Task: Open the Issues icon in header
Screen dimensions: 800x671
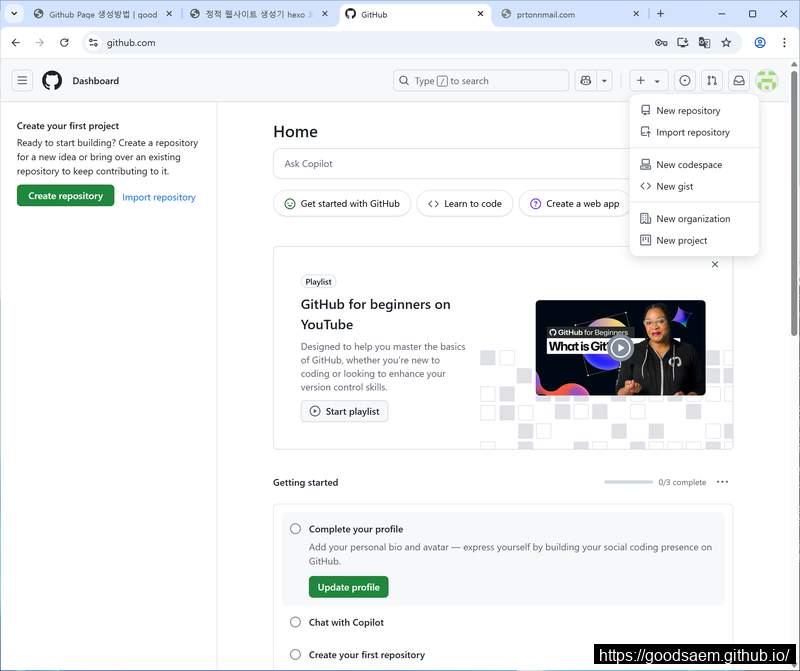Action: tap(685, 81)
